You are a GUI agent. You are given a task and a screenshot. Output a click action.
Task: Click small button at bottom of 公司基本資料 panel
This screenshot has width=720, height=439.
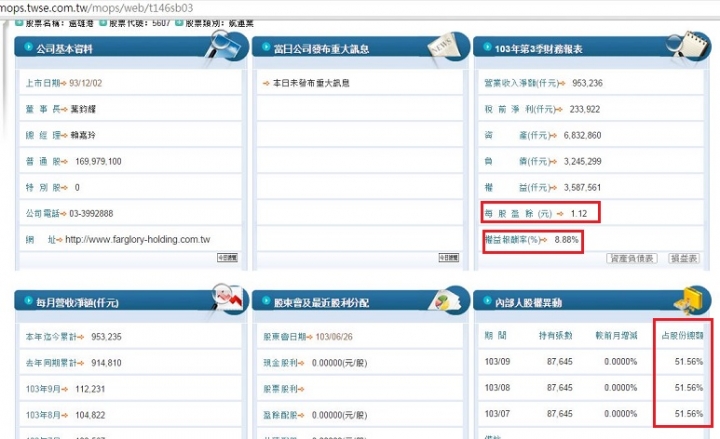click(227, 258)
